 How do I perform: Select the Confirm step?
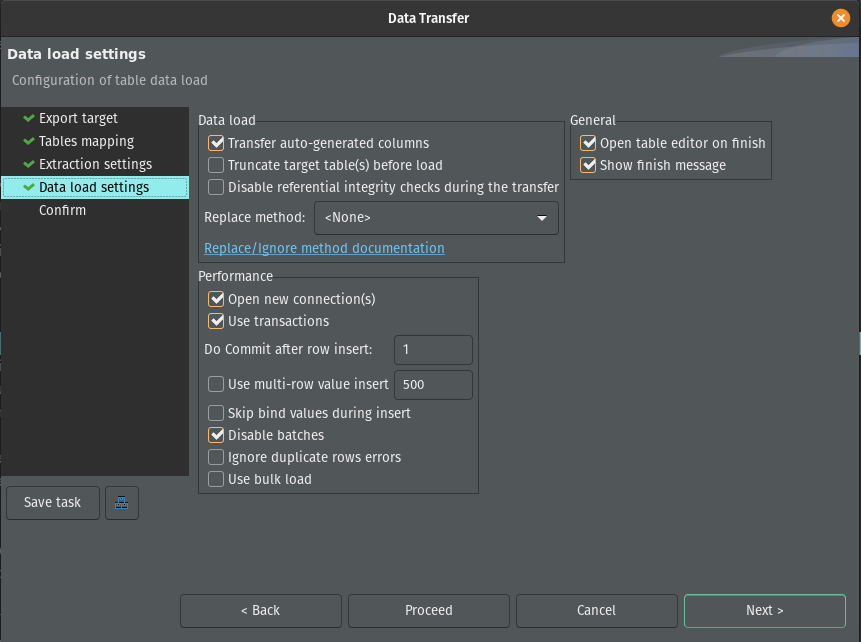point(62,210)
